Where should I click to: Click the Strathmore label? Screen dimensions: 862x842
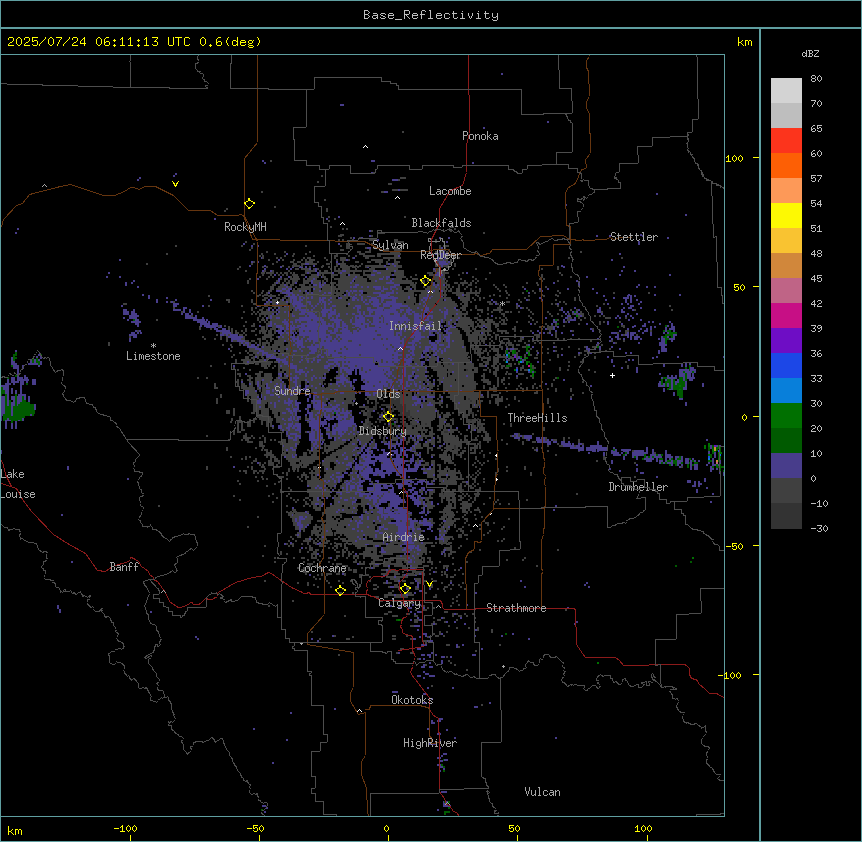pos(516,608)
